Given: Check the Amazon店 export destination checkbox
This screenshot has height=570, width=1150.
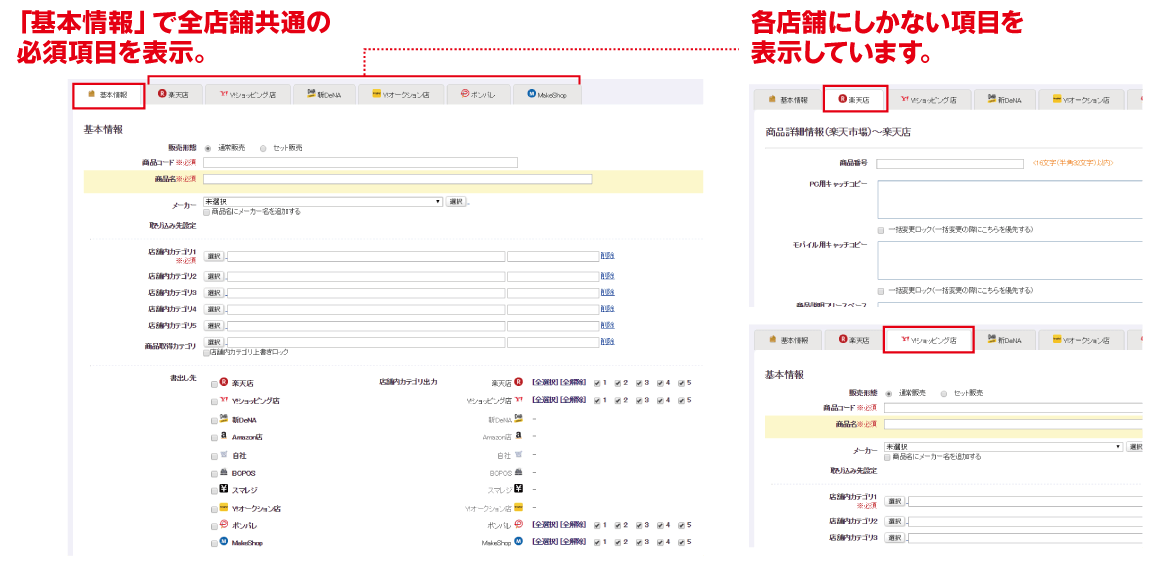Looking at the screenshot, I should pyautogui.click(x=213, y=437).
